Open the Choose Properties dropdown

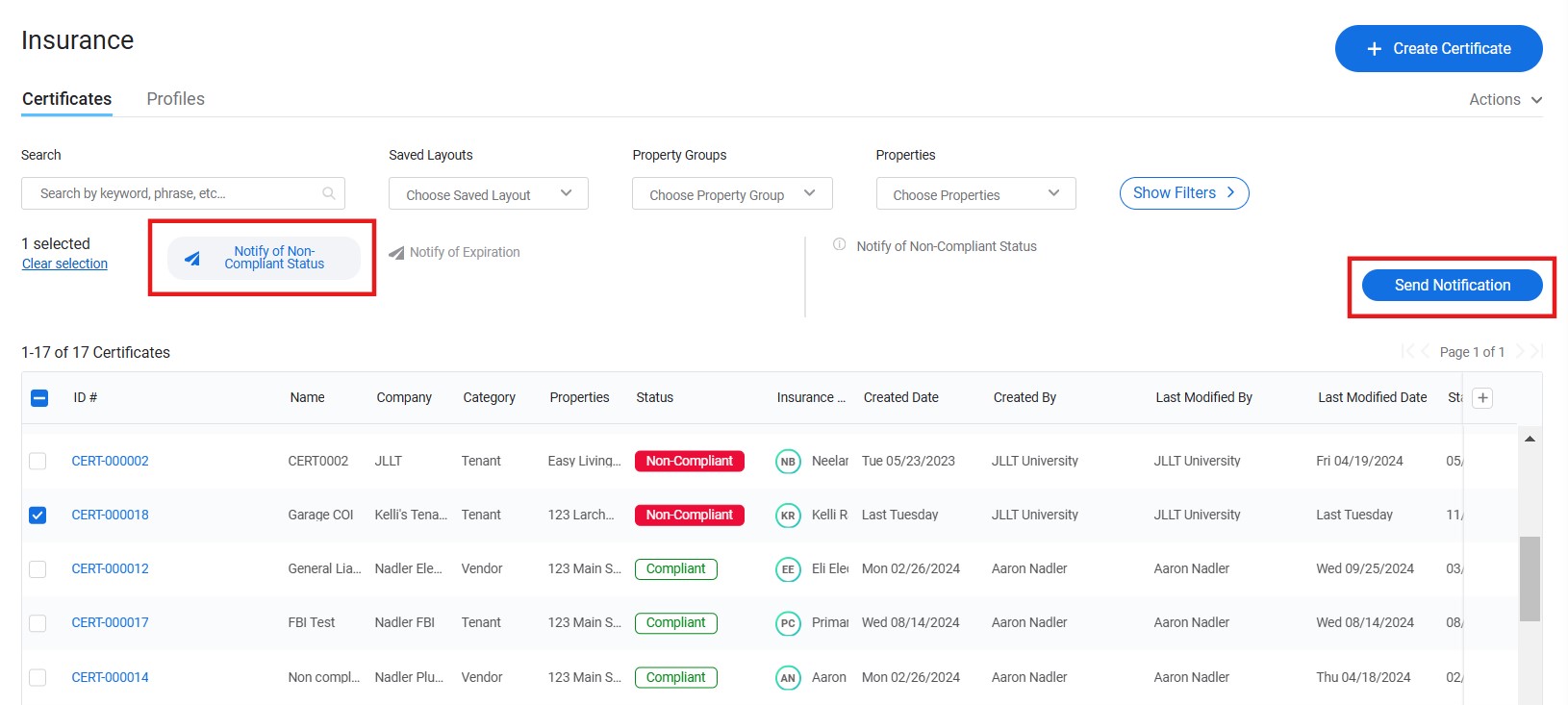pyautogui.click(x=975, y=193)
